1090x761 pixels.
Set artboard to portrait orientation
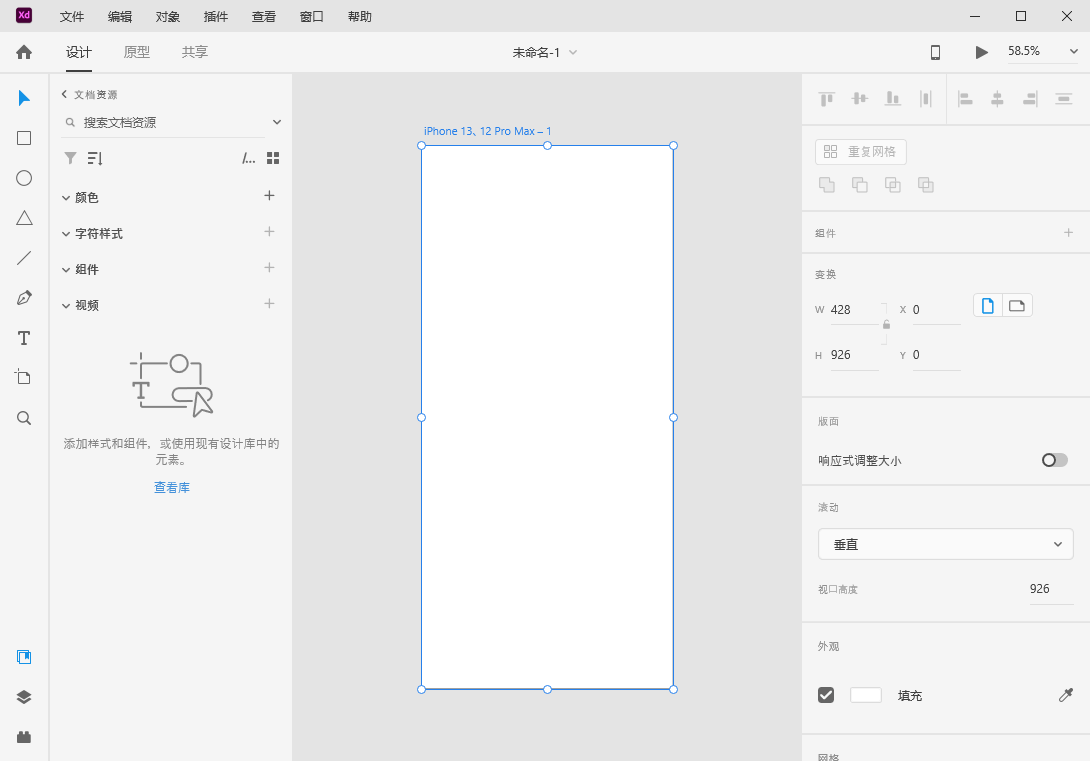point(988,306)
